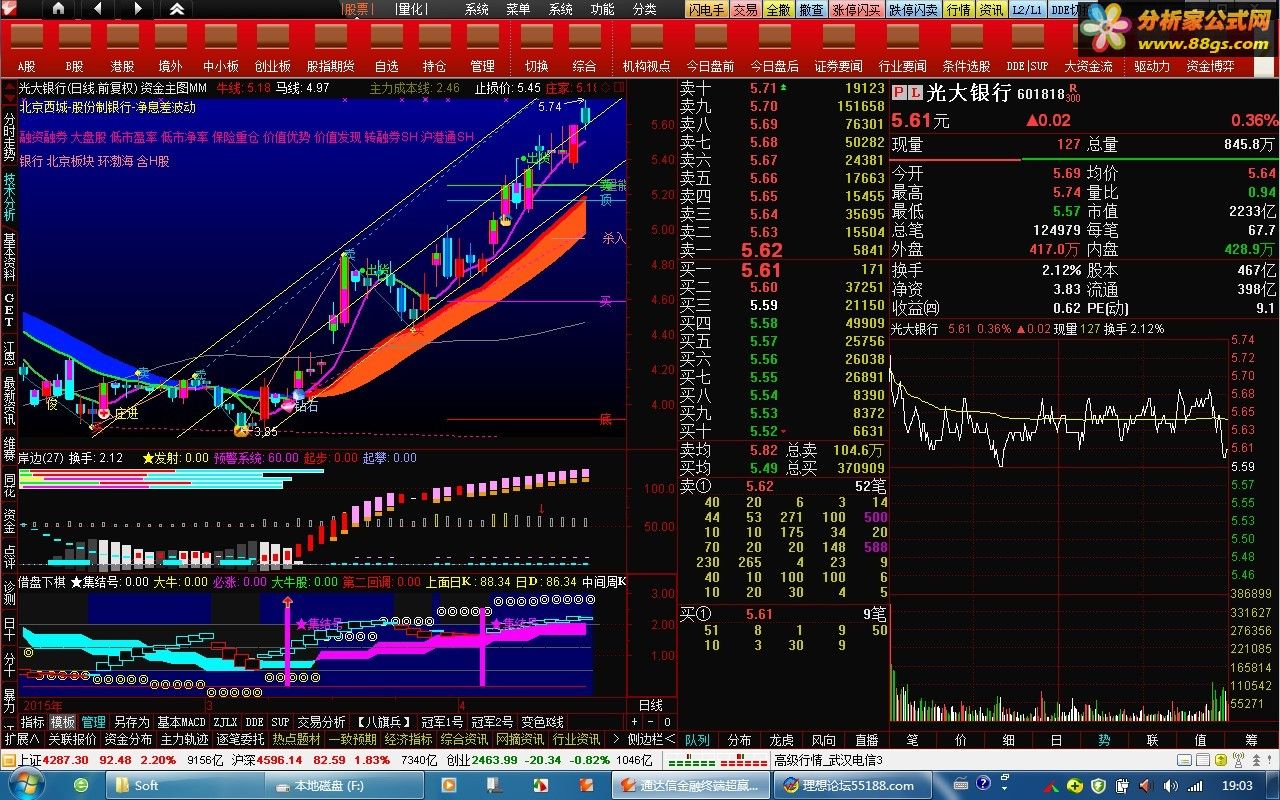Open the 资金博弈 toolbar icon
Viewport: 1280px width, 800px height.
1210,66
